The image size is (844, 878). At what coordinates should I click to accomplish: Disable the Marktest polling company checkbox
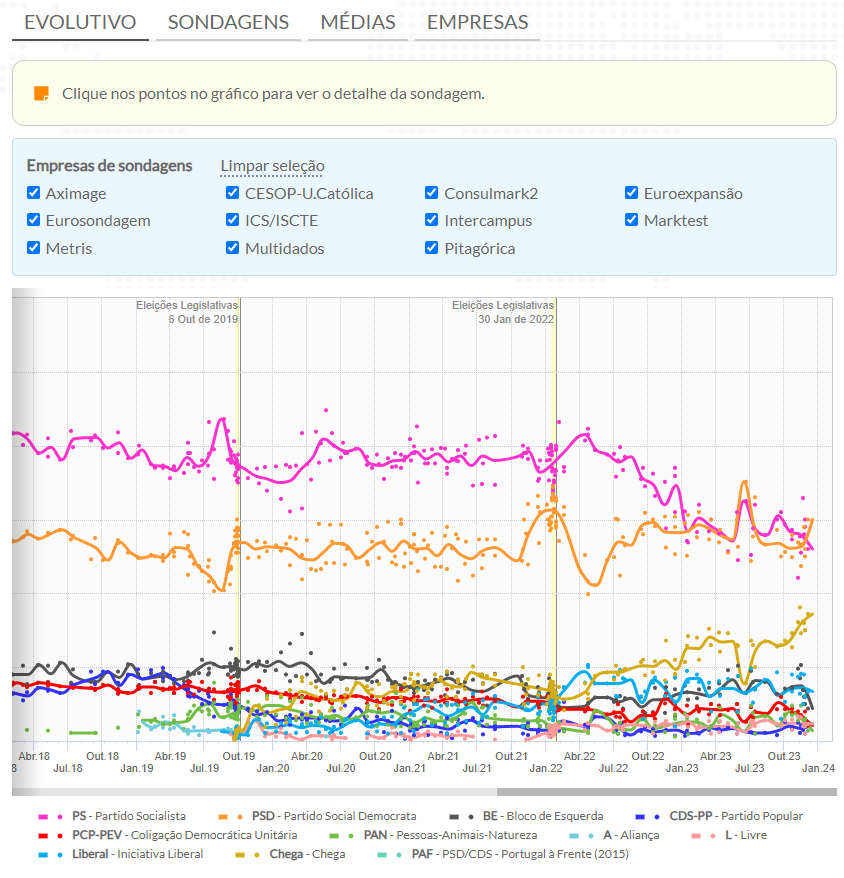click(x=632, y=220)
